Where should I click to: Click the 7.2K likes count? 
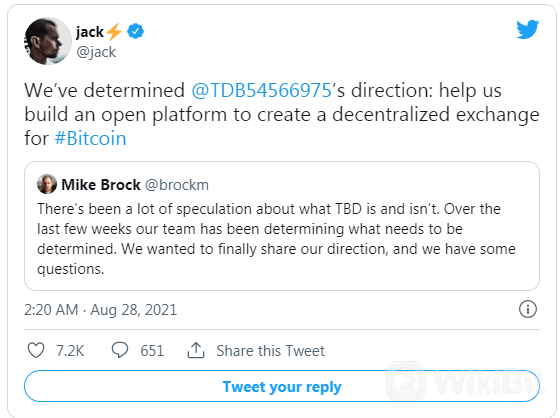pyautogui.click(x=70, y=351)
